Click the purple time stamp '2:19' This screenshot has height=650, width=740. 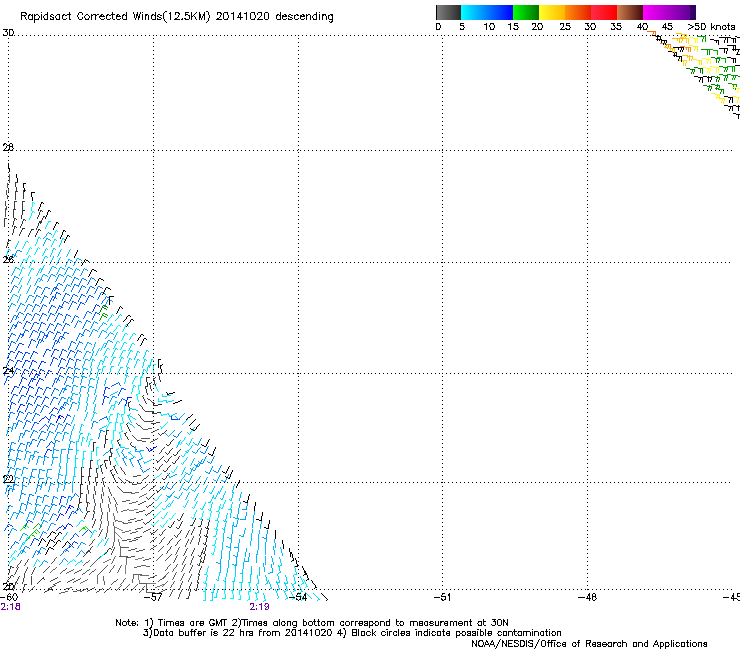[260, 607]
